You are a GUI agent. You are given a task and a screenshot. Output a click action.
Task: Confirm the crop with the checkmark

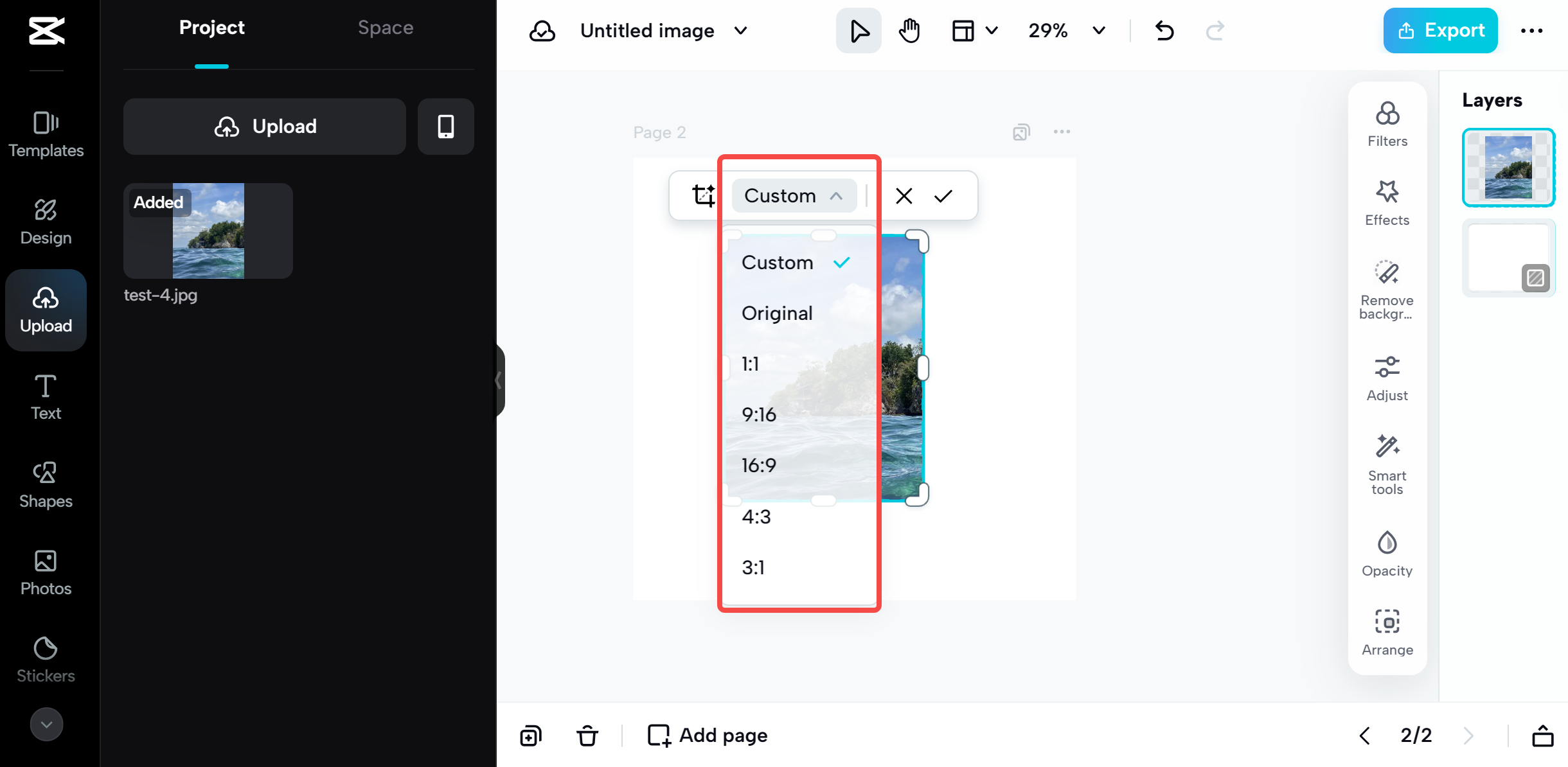[943, 196]
